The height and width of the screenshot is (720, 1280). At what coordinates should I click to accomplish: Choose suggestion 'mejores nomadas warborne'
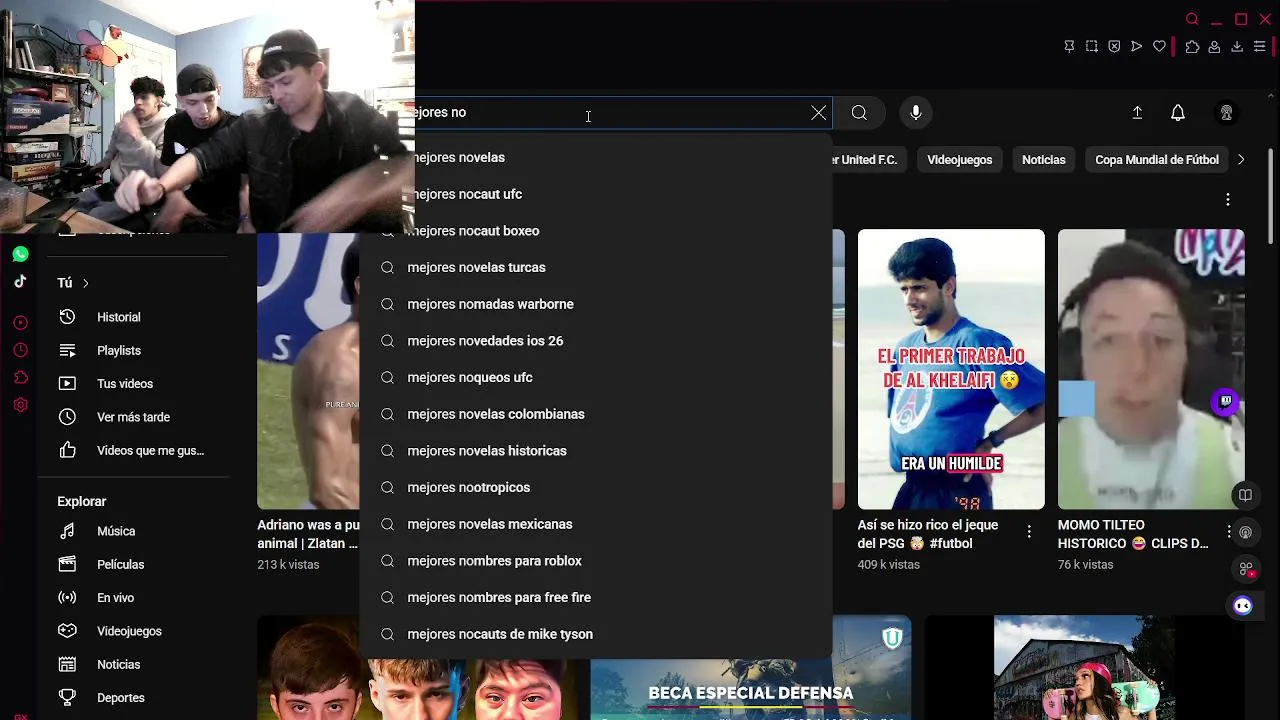[x=596, y=304]
